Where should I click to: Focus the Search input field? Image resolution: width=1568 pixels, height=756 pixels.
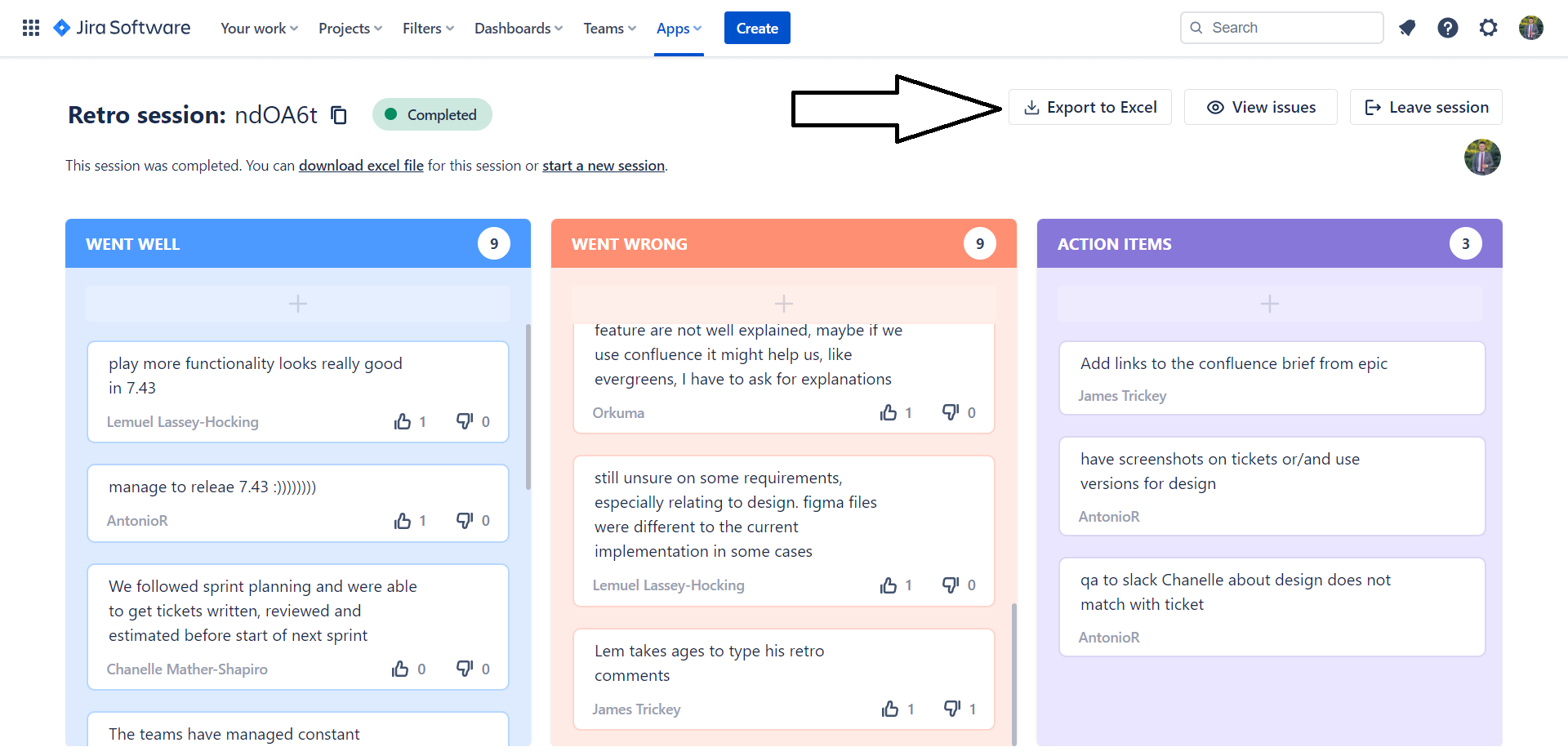(1290, 28)
